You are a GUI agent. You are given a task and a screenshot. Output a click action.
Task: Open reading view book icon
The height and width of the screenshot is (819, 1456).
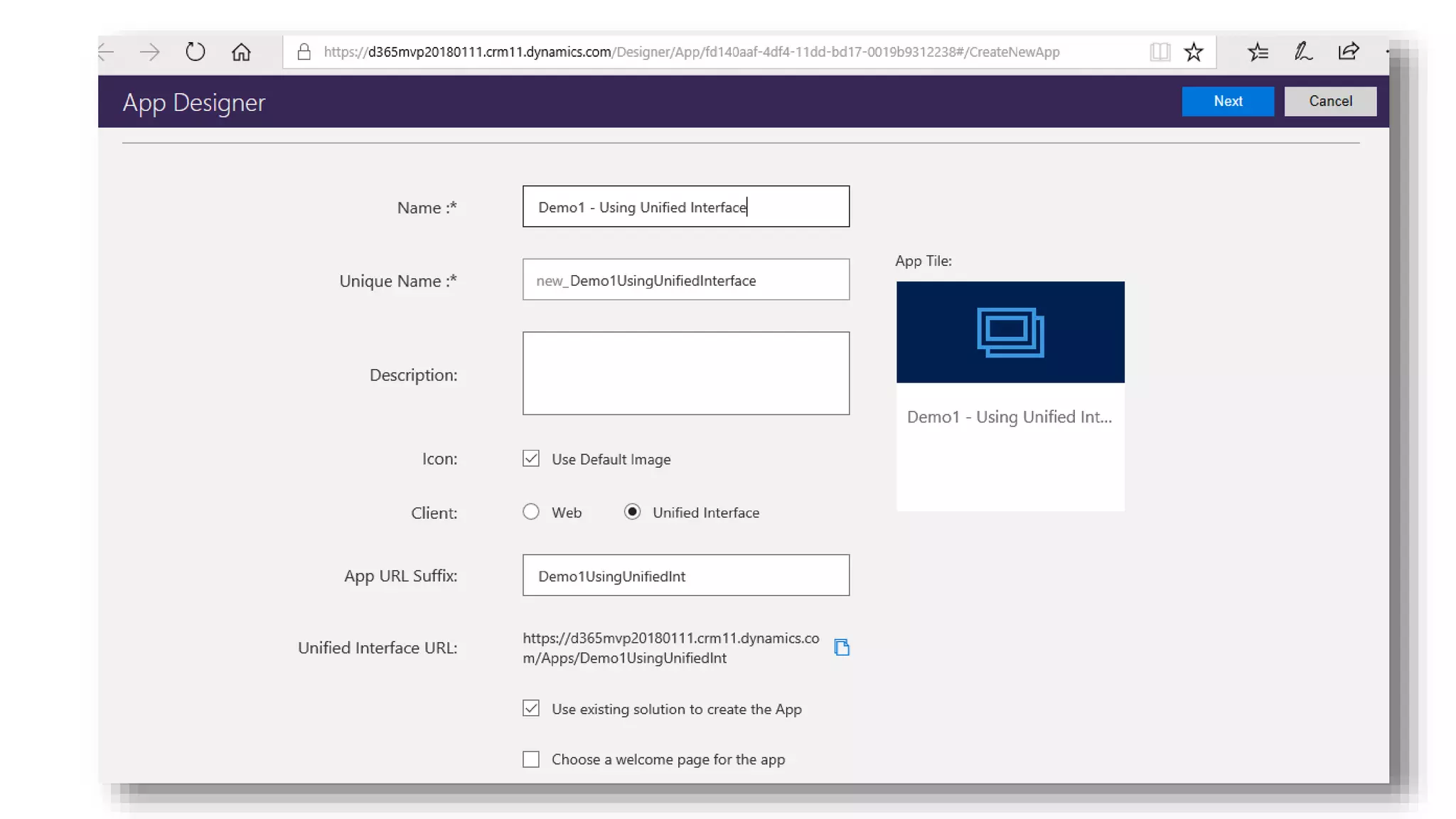[1160, 52]
